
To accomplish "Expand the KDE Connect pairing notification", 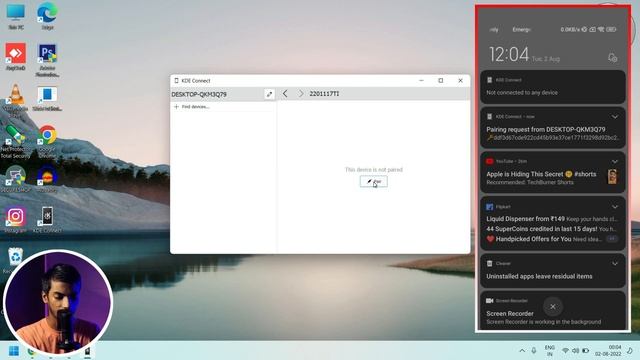I will pyautogui.click(x=614, y=117).
